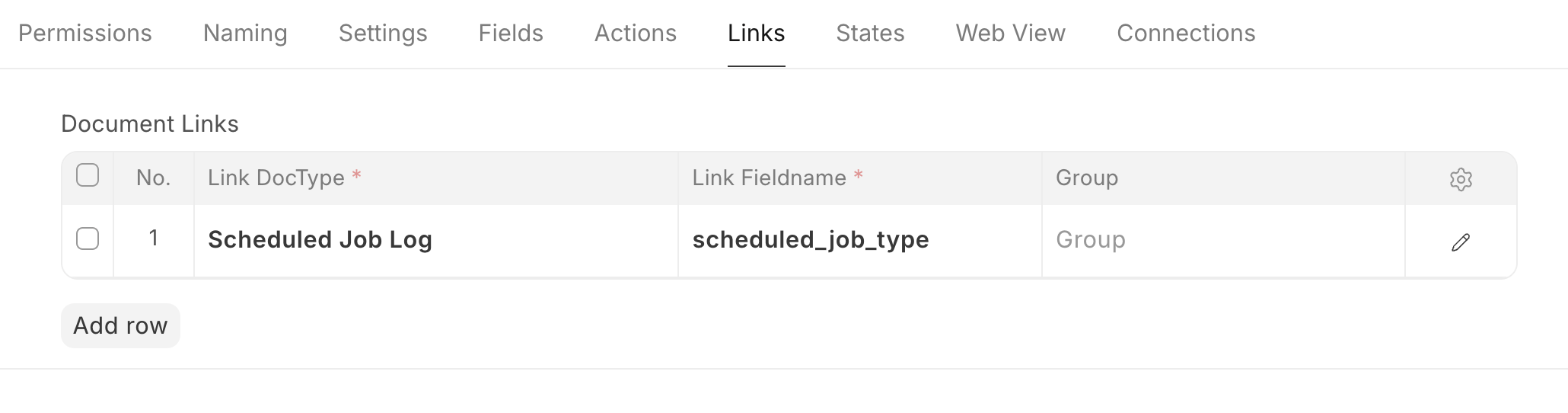Switch to the States tab
Viewport: 1568px width, 413px height.
870,34
